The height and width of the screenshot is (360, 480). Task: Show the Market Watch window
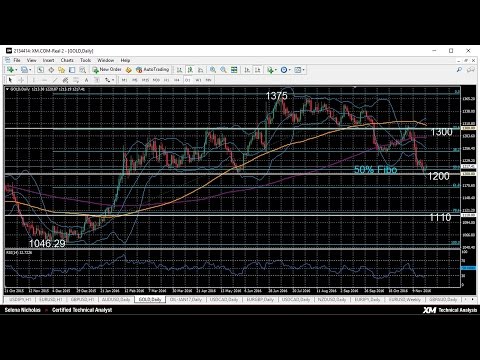(40, 70)
